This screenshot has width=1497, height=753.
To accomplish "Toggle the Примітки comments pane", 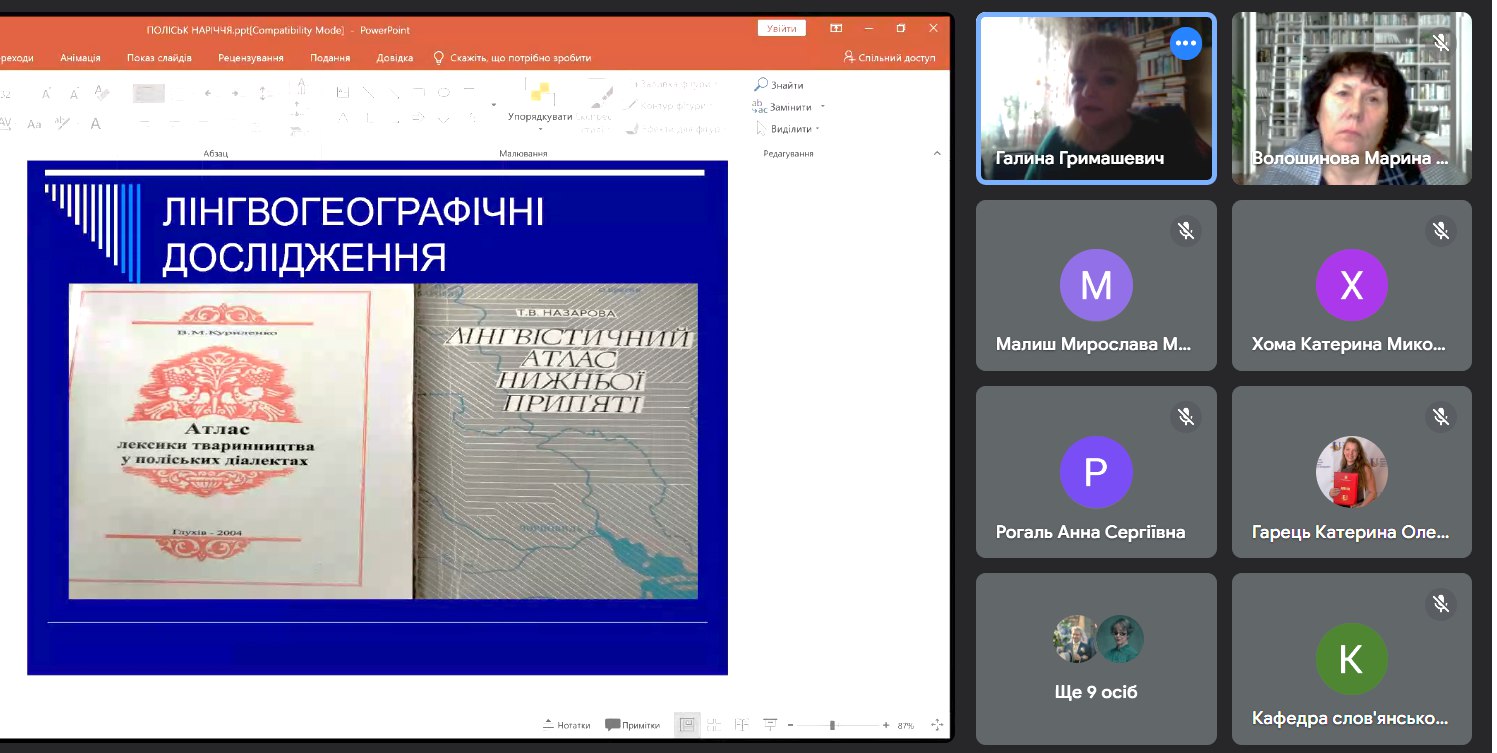I will 633,725.
